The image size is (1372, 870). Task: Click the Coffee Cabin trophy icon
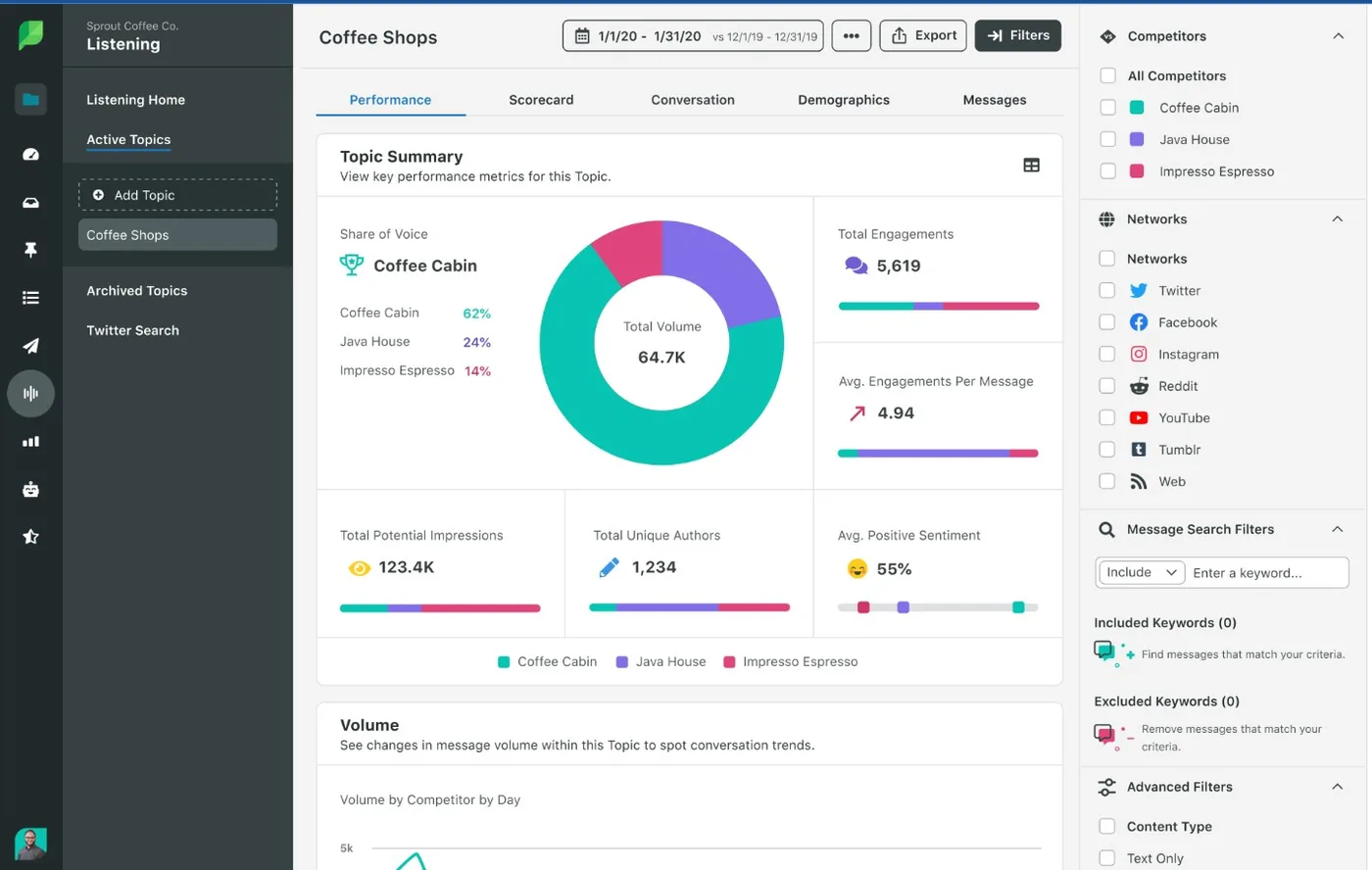(351, 265)
